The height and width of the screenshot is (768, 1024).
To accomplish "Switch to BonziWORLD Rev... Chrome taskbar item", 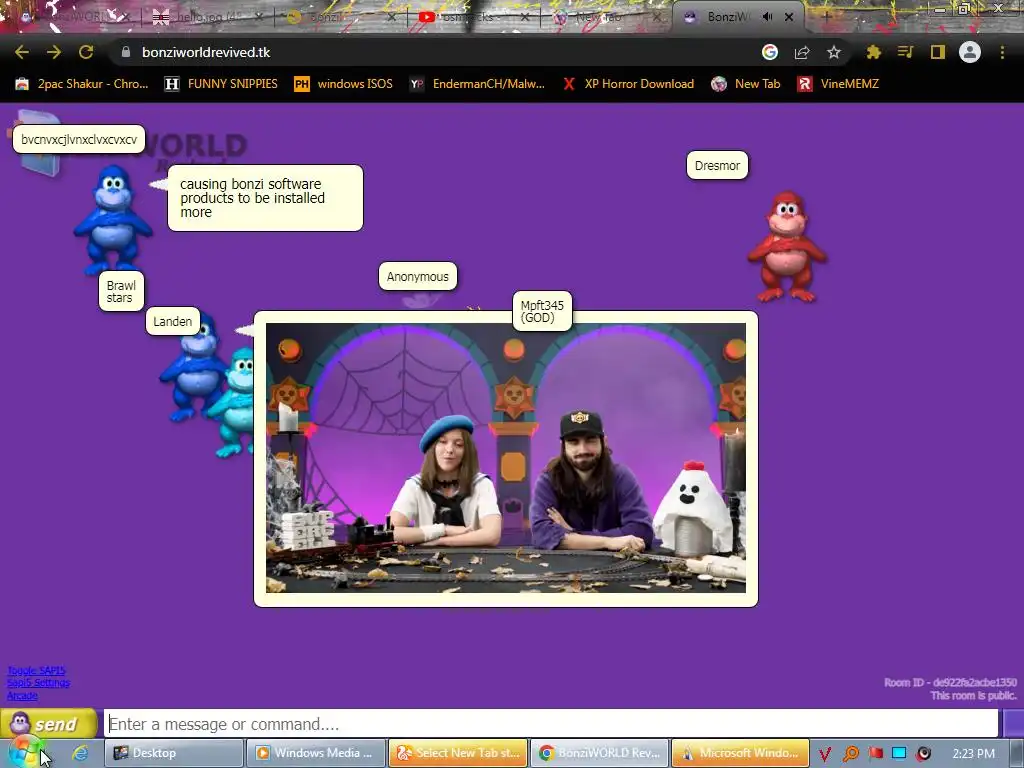I will [600, 753].
